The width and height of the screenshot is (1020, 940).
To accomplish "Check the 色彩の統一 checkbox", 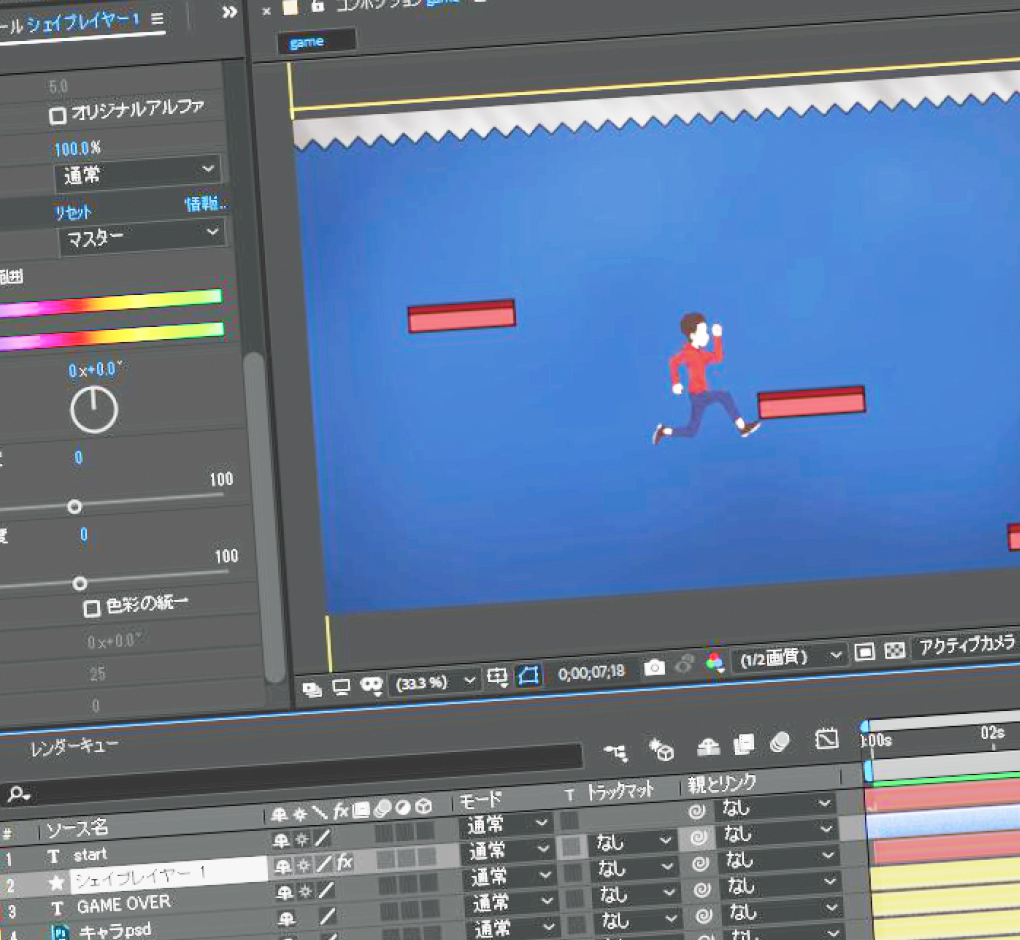I will [x=92, y=608].
